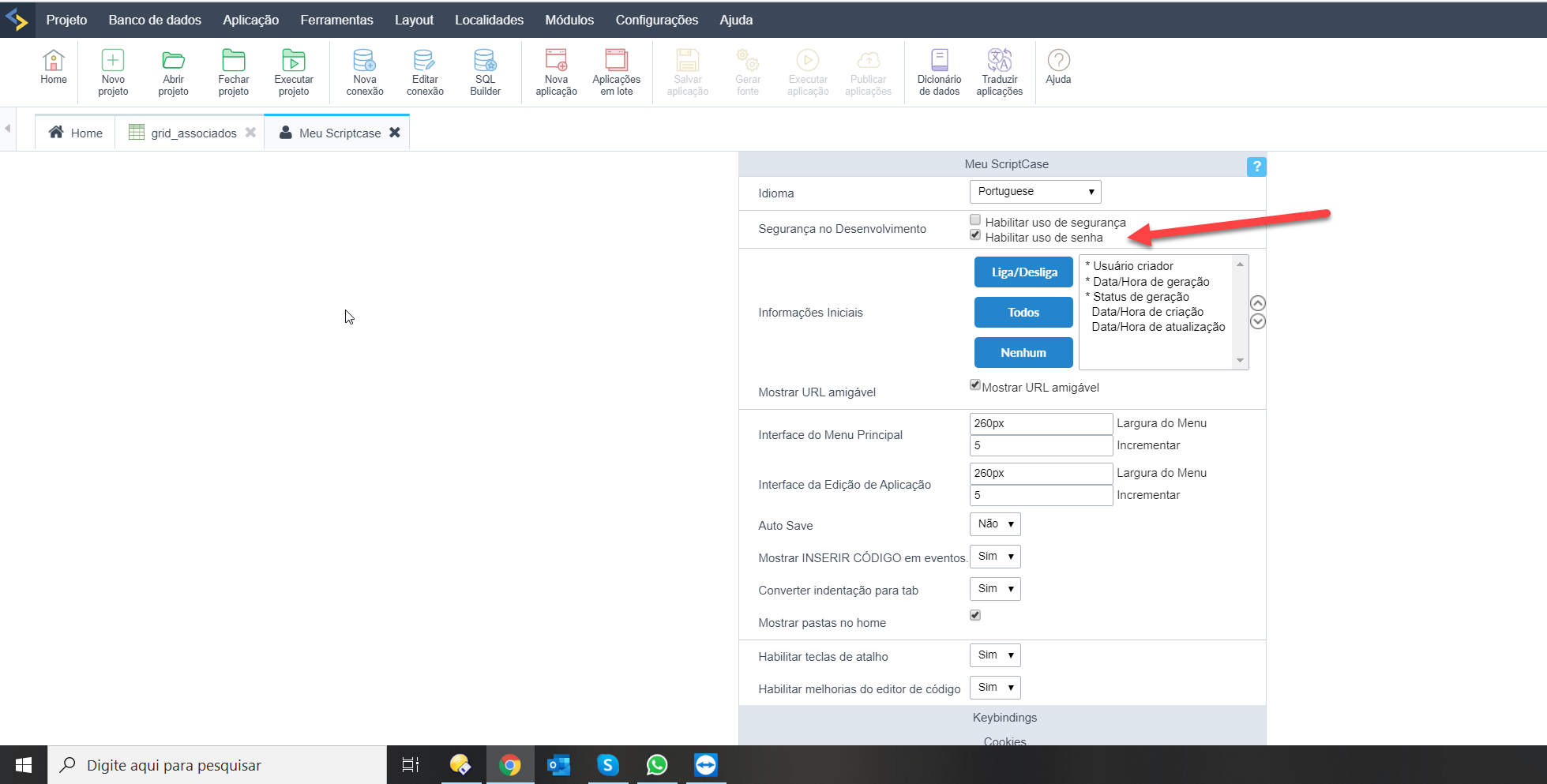This screenshot has width=1547, height=784.
Task: Open Skype from the taskbar
Action: (607, 765)
